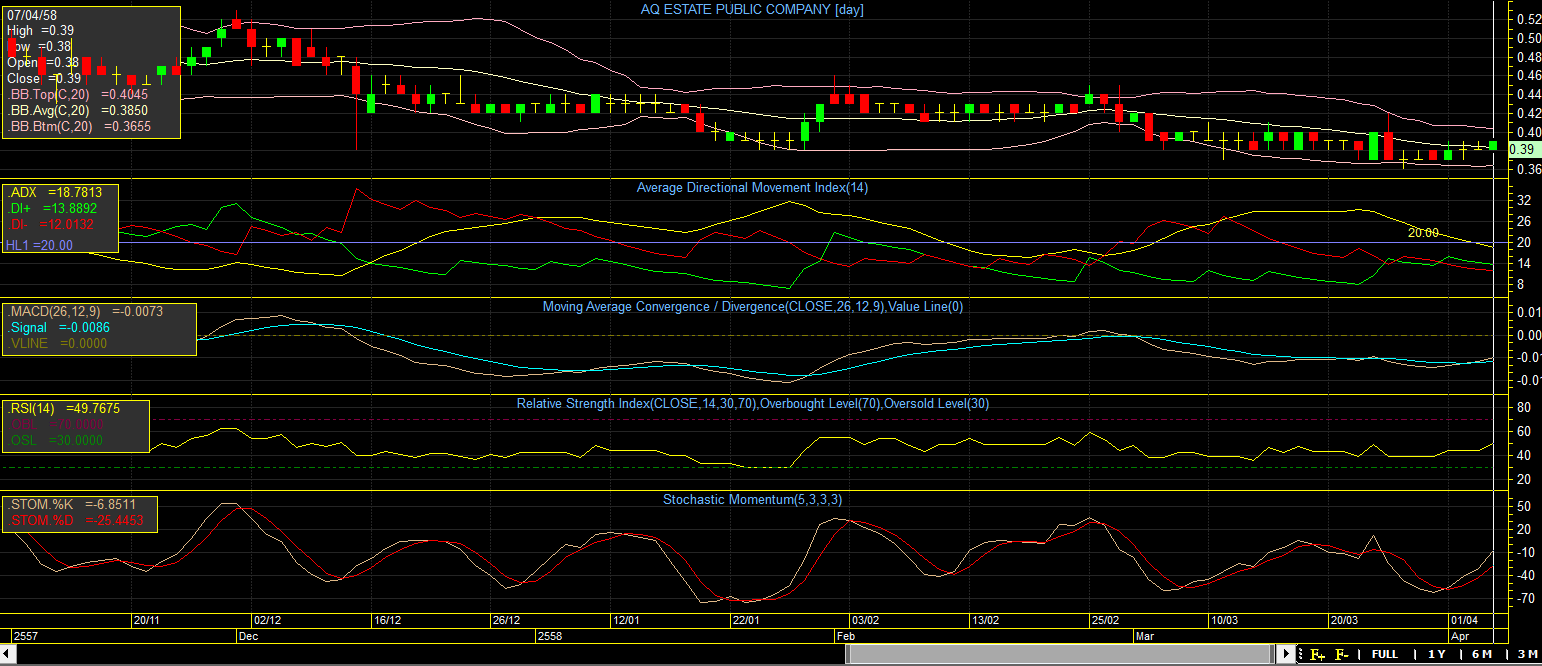Click the RSI(14) legend box
This screenshot has width=1542, height=666.
[76, 424]
